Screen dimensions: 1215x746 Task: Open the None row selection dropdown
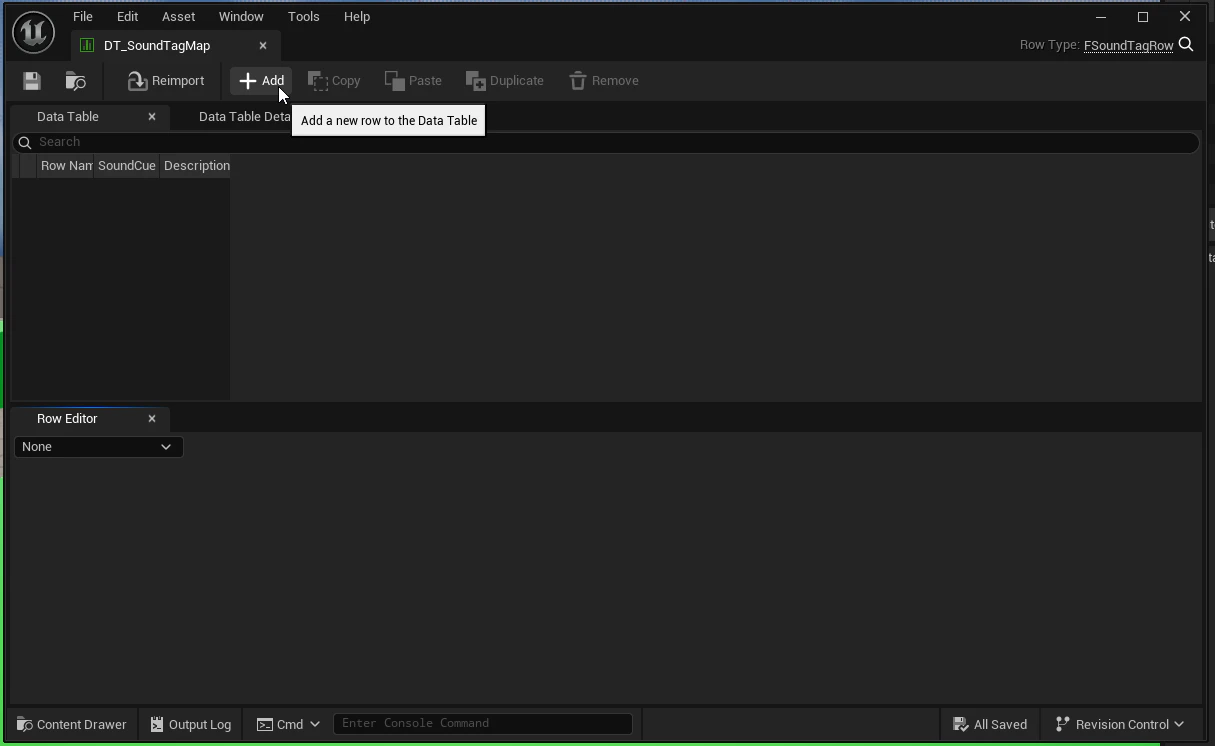(x=98, y=447)
